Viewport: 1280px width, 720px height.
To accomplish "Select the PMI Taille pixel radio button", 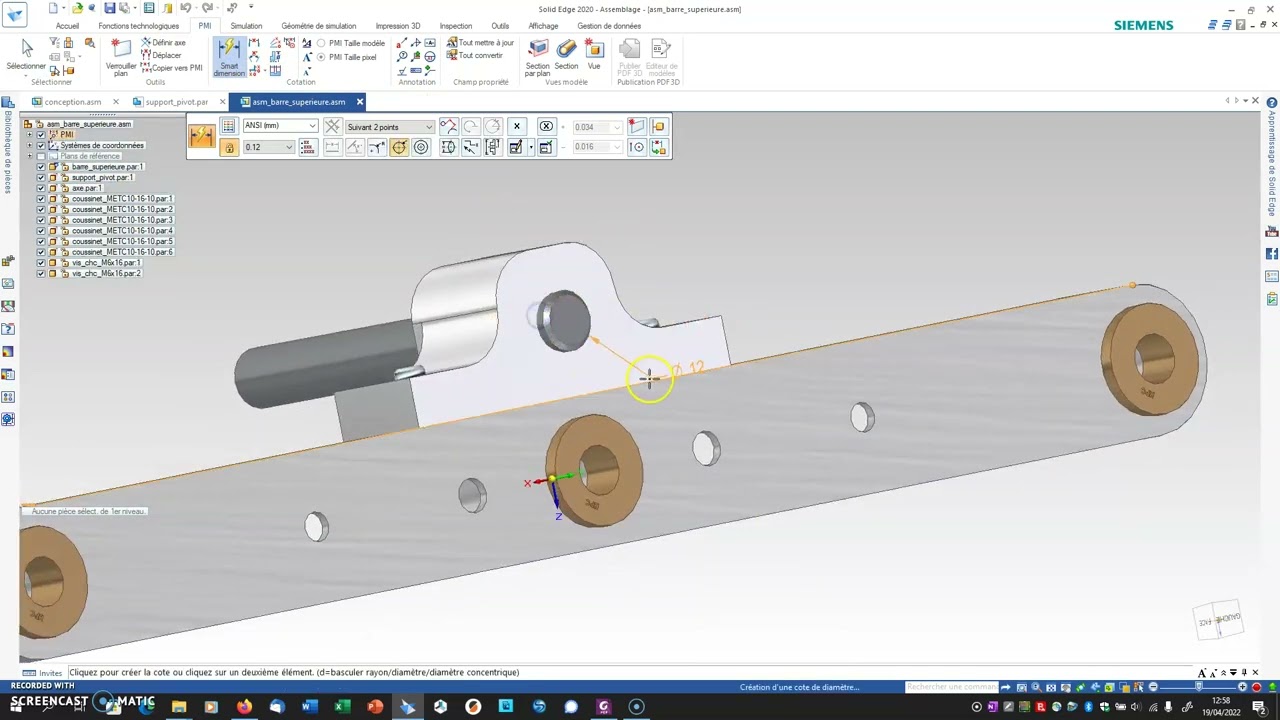I will click(321, 57).
